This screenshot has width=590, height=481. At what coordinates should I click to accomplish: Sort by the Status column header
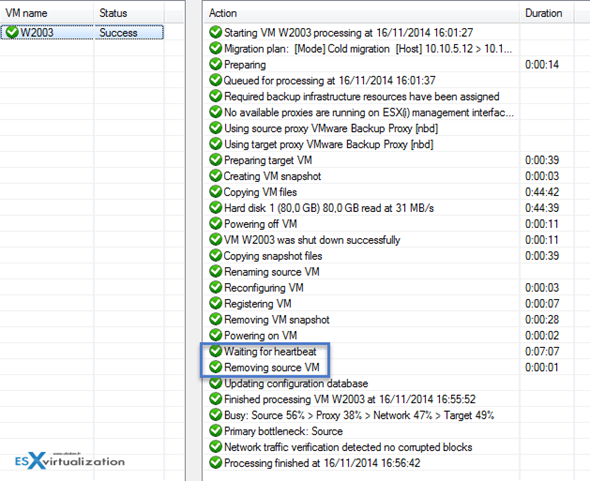coord(113,13)
